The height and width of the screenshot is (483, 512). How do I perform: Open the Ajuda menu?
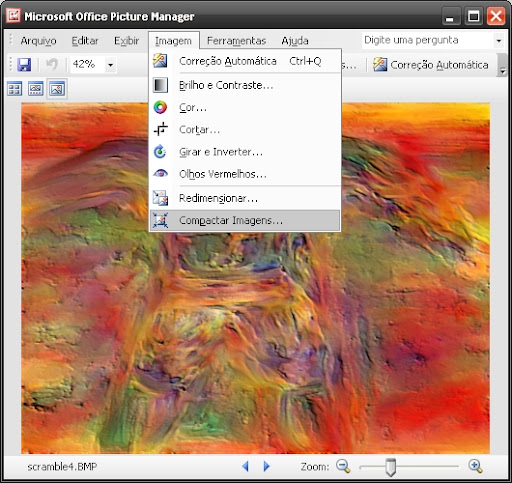pyautogui.click(x=295, y=41)
